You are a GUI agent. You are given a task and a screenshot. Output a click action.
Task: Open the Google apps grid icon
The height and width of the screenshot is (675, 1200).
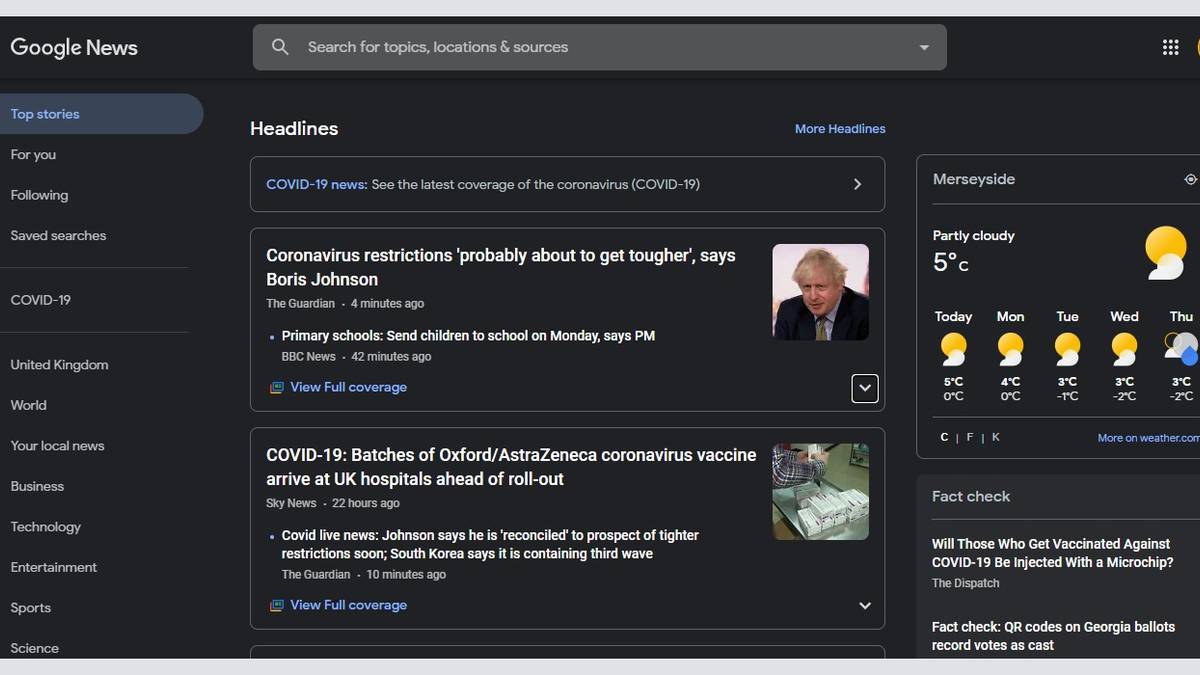pos(1170,47)
